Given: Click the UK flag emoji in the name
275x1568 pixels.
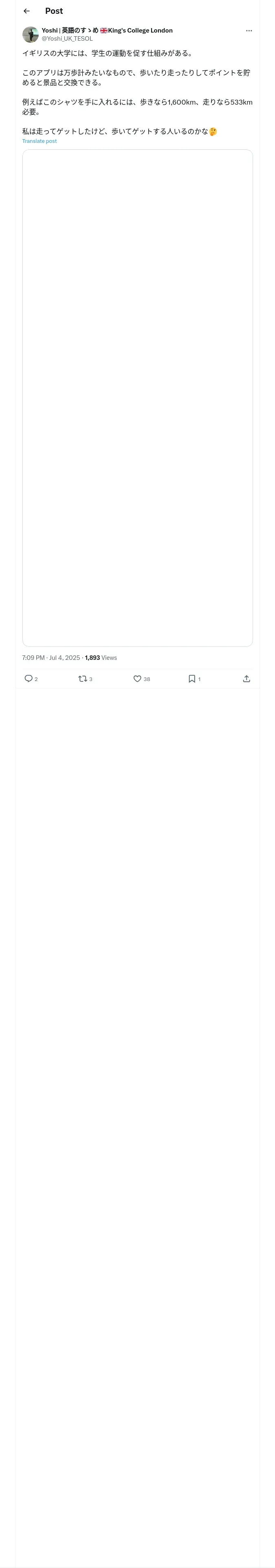Looking at the screenshot, I should 103,31.
